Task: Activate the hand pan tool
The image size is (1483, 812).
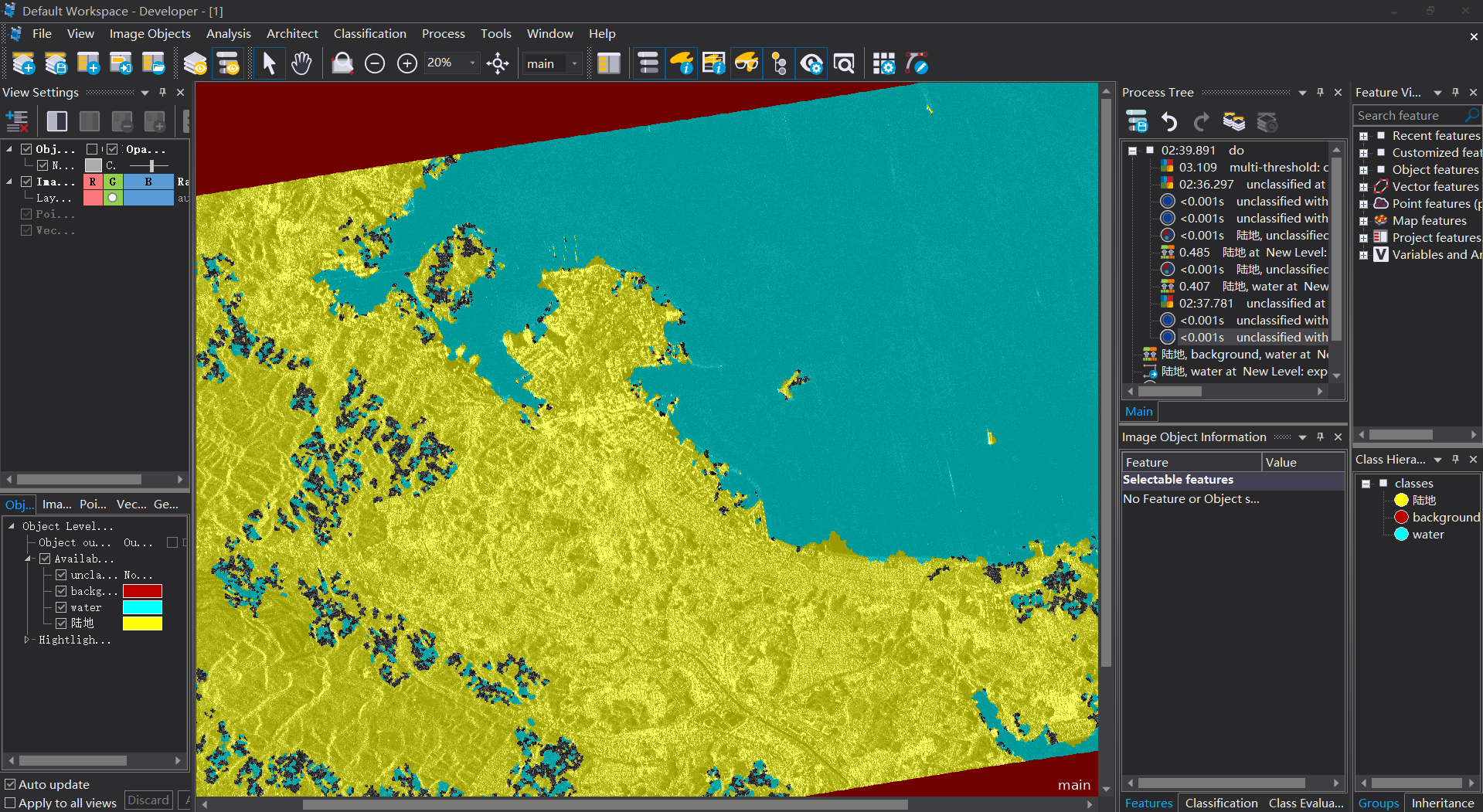Action: click(301, 63)
